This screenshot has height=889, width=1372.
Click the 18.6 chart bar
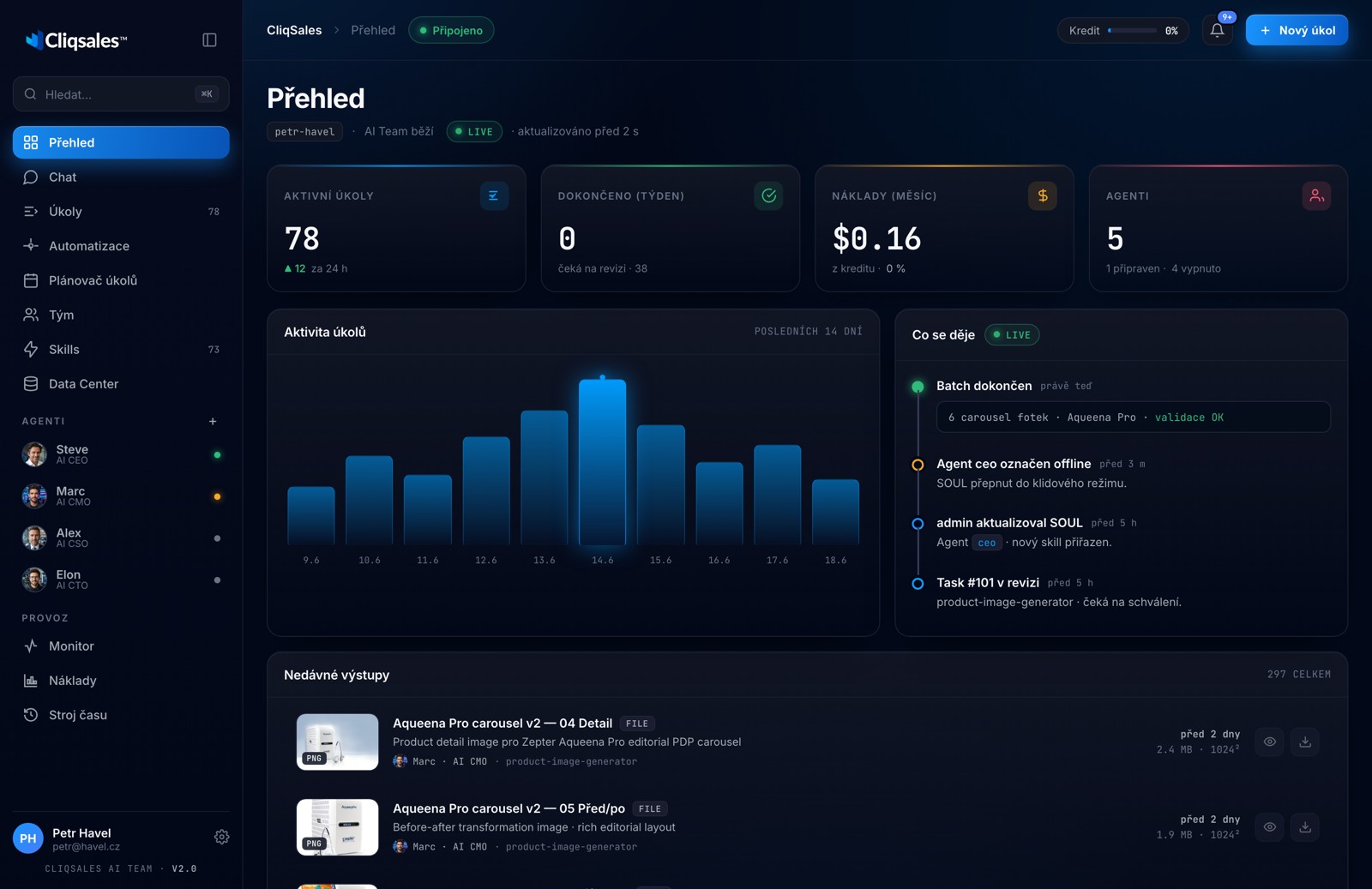coord(836,512)
